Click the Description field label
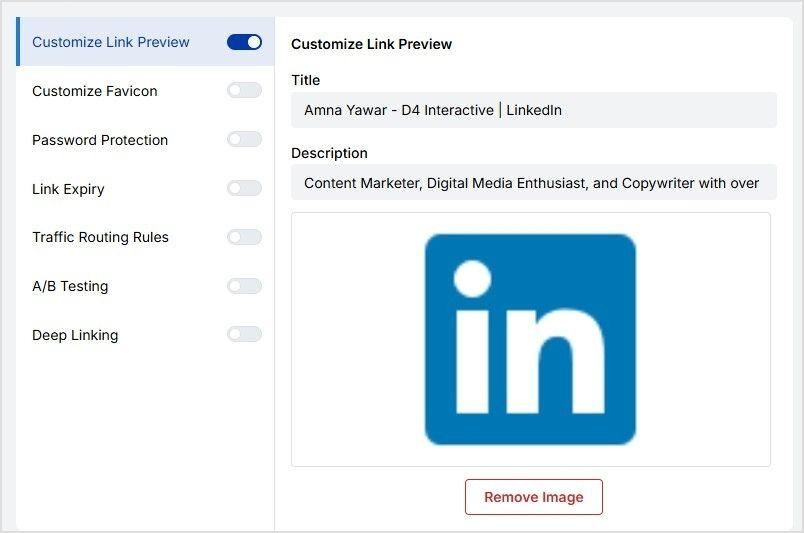This screenshot has height=533, width=804. (x=329, y=153)
